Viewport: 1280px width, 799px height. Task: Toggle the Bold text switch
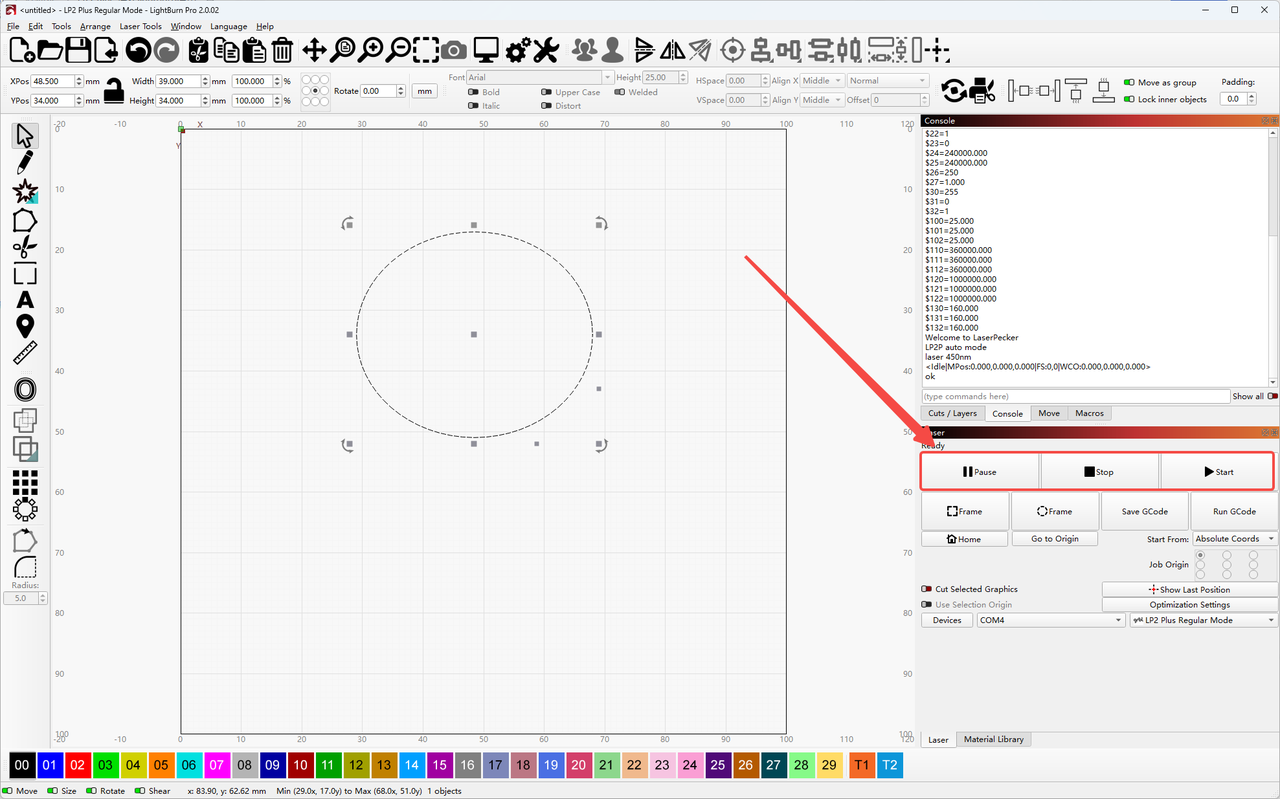pyautogui.click(x=473, y=92)
